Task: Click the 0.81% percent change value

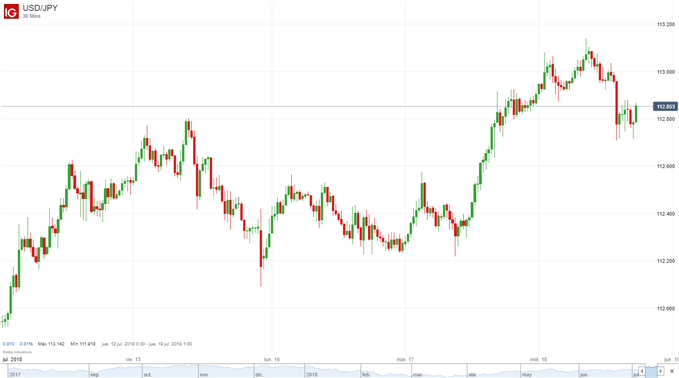Action: (x=26, y=344)
